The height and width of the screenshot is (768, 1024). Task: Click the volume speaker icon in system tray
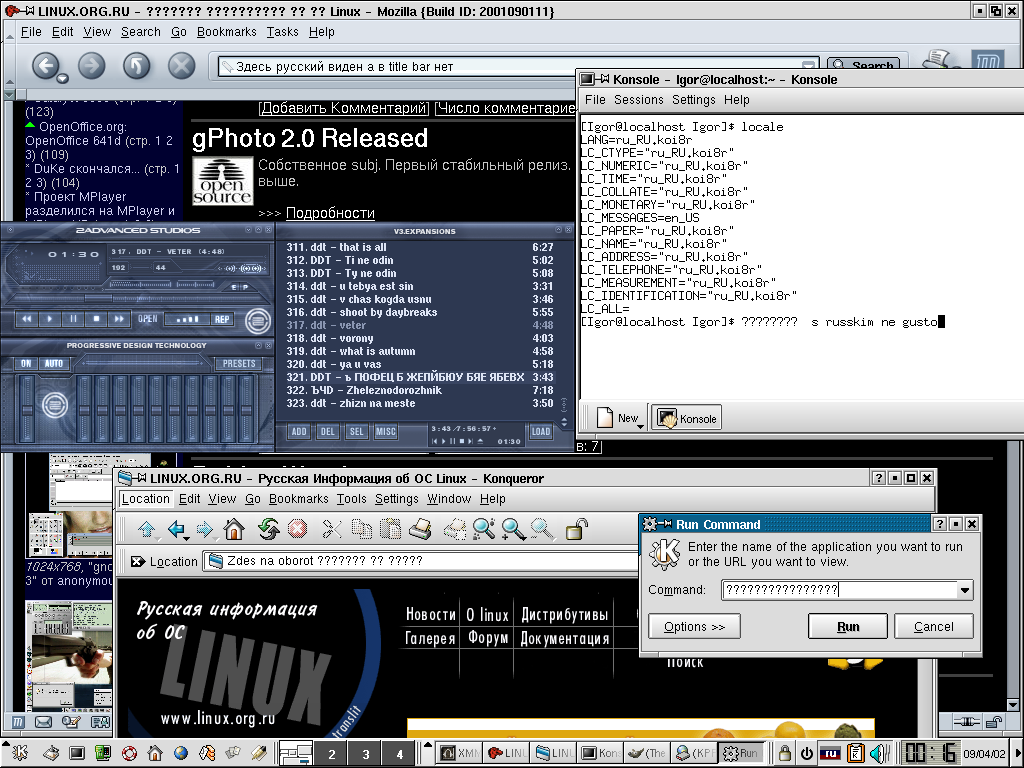pos(877,753)
